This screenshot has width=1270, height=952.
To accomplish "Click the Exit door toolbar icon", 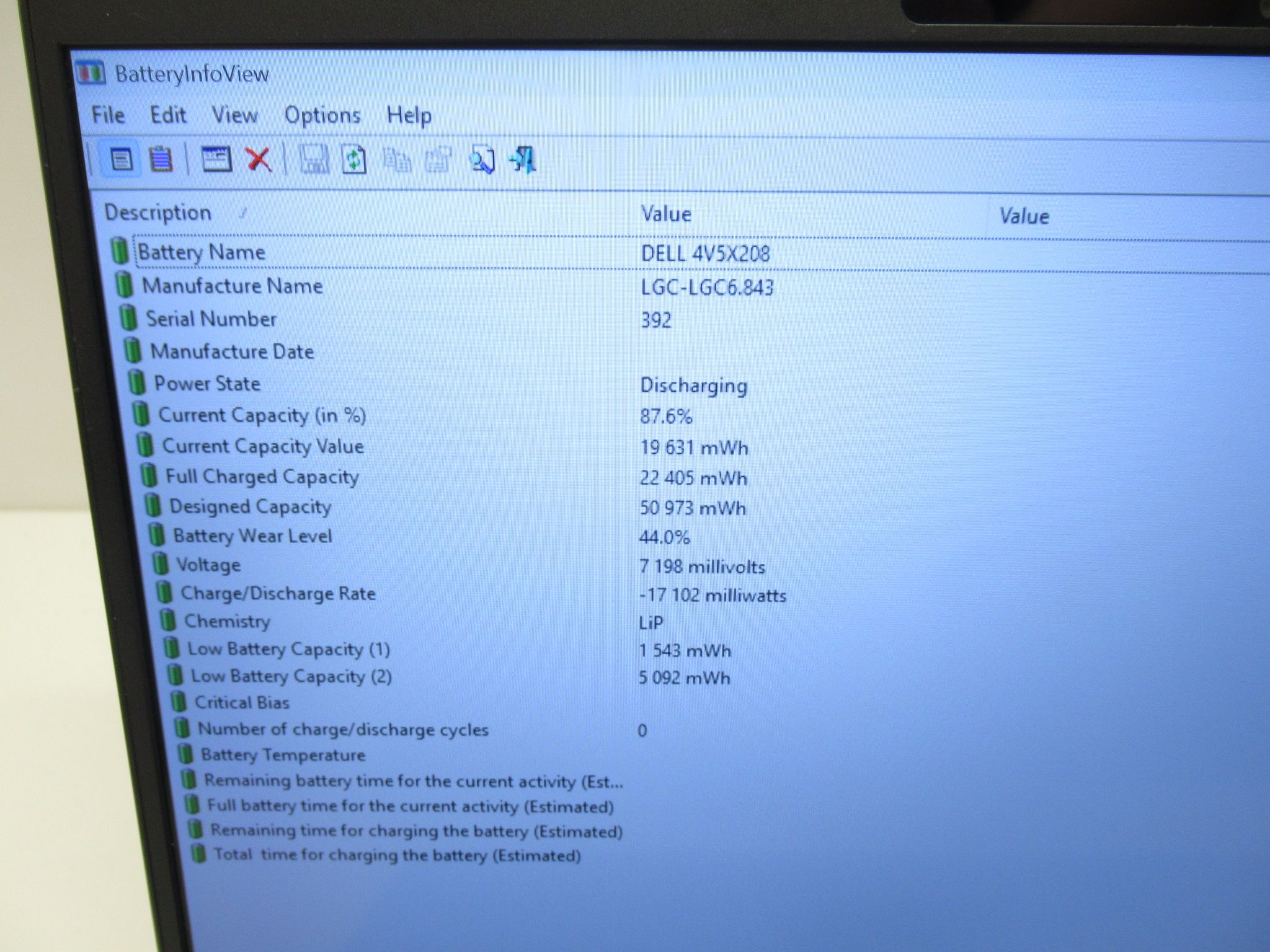I will pyautogui.click(x=523, y=161).
